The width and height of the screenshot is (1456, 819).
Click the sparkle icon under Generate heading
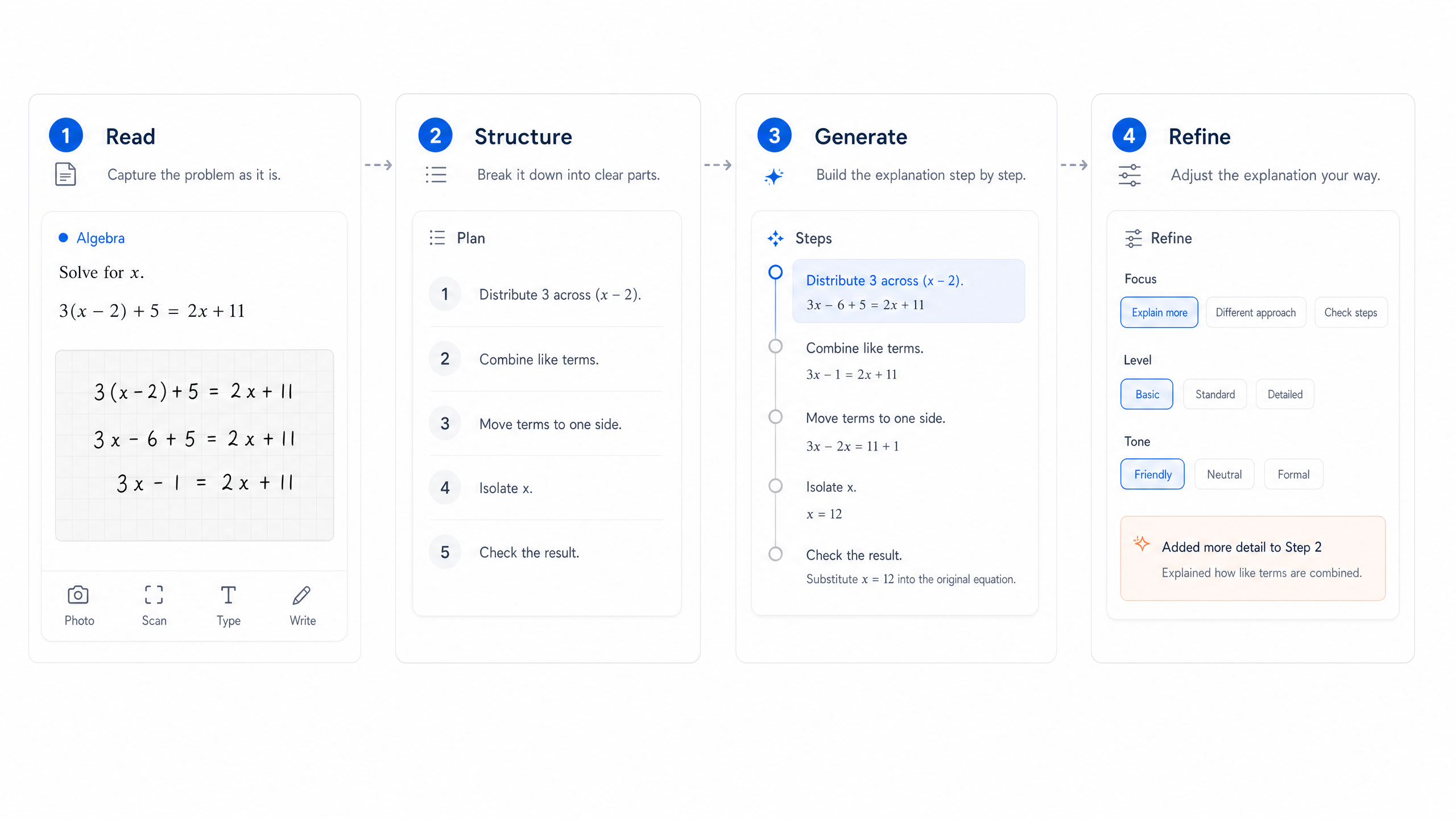[774, 176]
